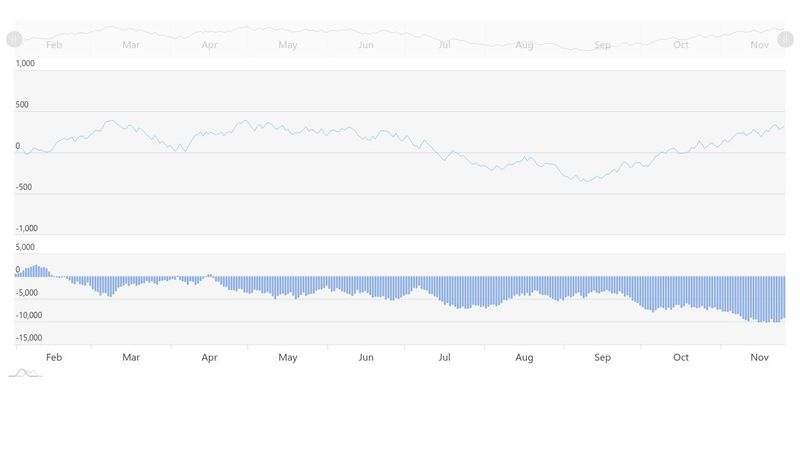Click the positive bars in early February
Image resolution: width=800 pixels, height=450 pixels.
[x=36, y=270]
